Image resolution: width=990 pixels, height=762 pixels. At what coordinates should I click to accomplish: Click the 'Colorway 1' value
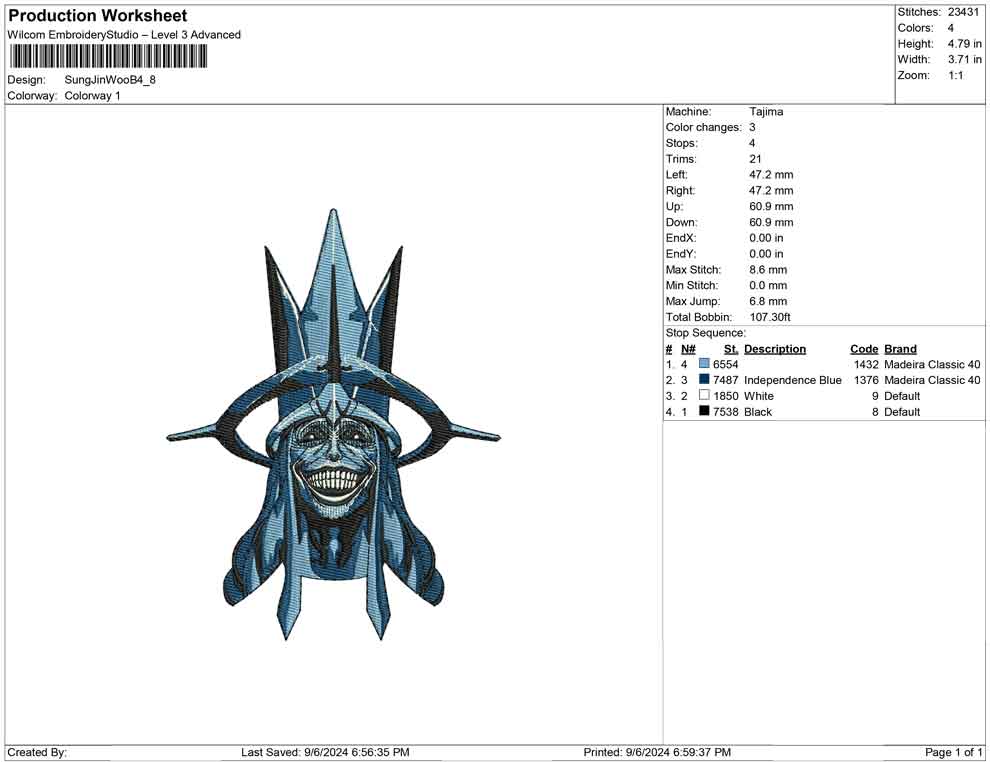[92, 95]
